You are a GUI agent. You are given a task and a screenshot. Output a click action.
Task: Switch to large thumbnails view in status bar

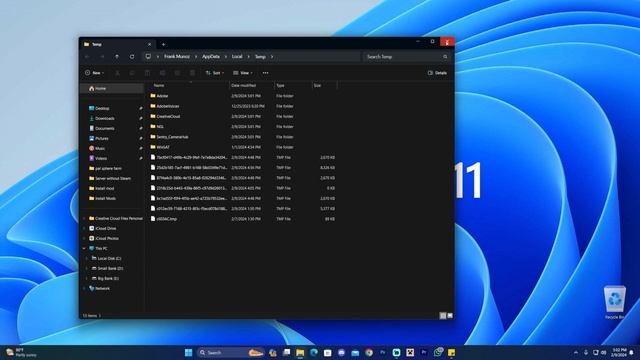point(450,316)
